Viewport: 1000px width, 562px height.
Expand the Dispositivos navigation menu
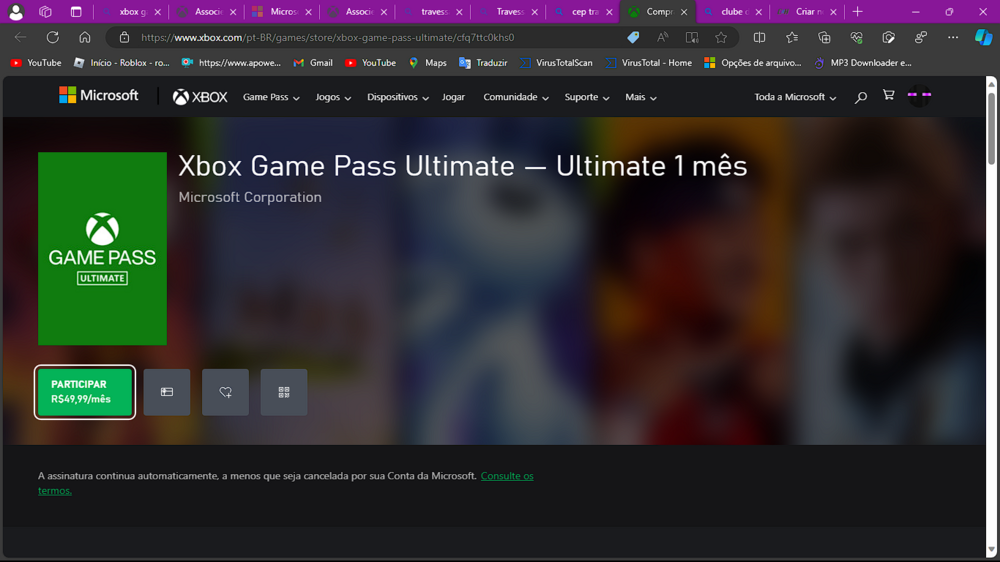coord(397,98)
